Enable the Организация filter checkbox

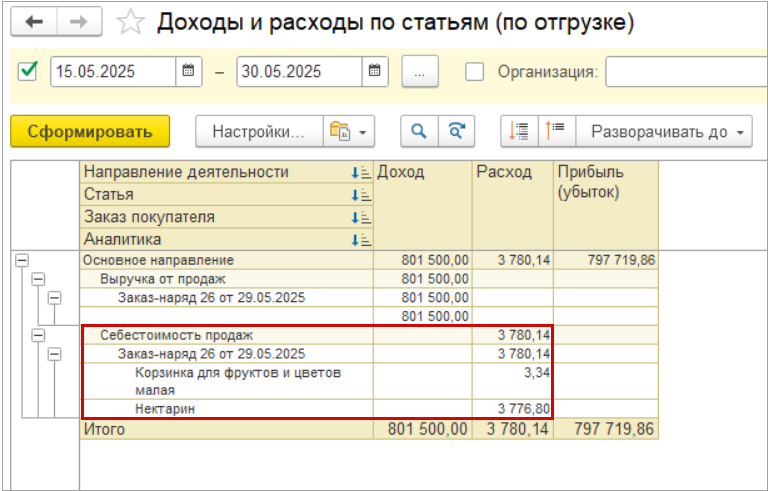tap(475, 72)
